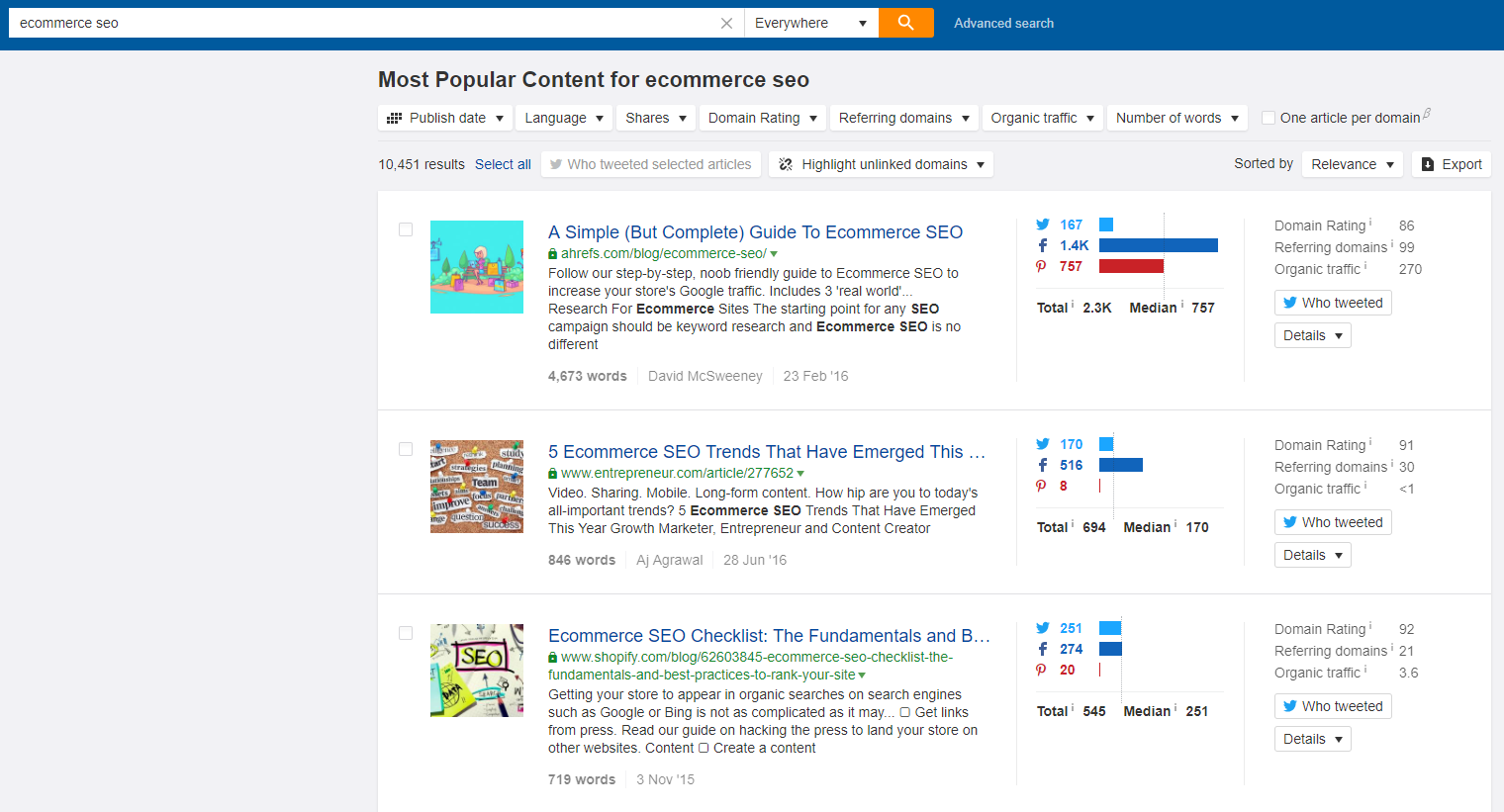Click the orange search magnifier button

pos(905,23)
